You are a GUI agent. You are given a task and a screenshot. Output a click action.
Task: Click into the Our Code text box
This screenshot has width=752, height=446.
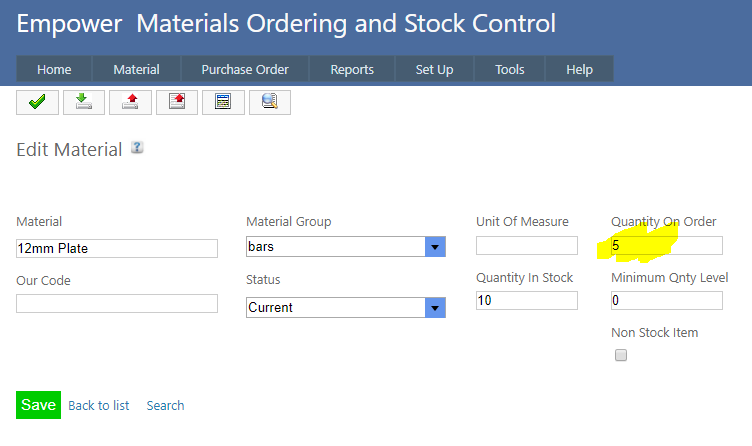117,304
